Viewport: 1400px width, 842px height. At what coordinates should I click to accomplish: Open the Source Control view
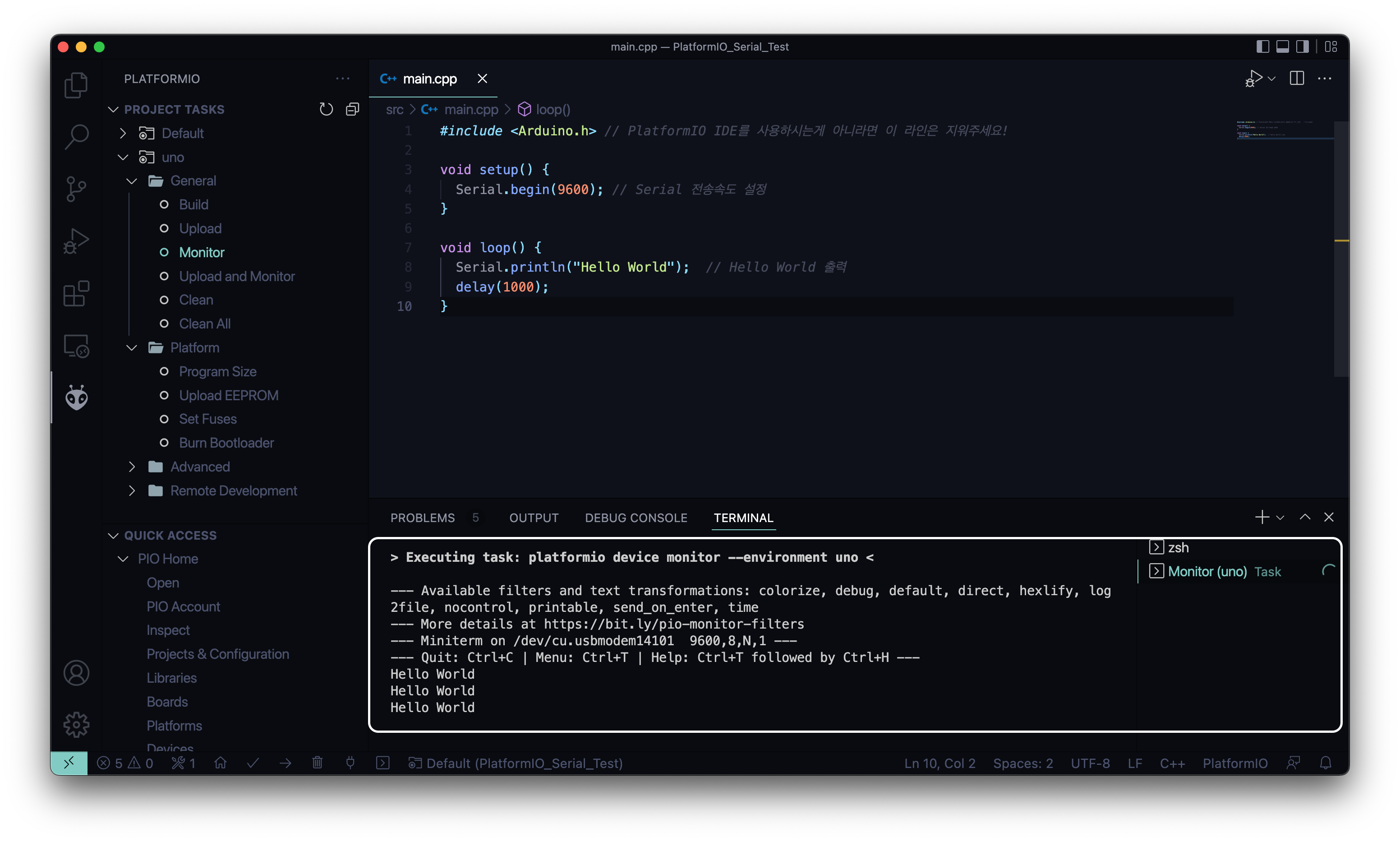pos(76,188)
